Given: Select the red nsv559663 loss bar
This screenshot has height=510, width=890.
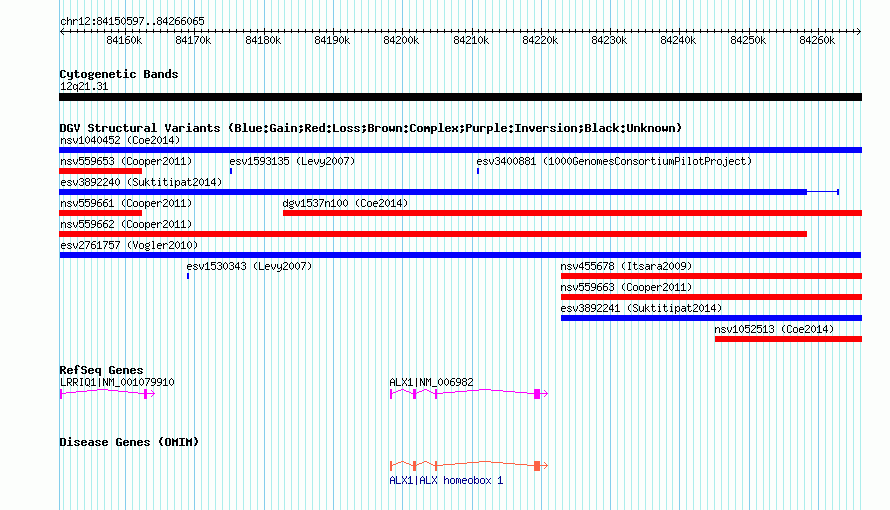Looking at the screenshot, I should [711, 297].
